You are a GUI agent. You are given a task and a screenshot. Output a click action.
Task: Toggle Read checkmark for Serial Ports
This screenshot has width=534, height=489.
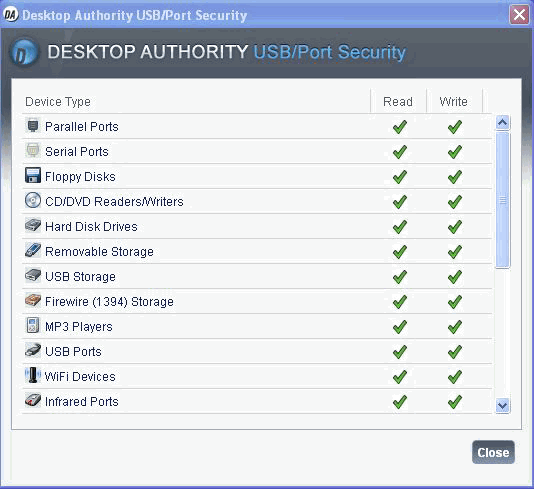pos(400,152)
